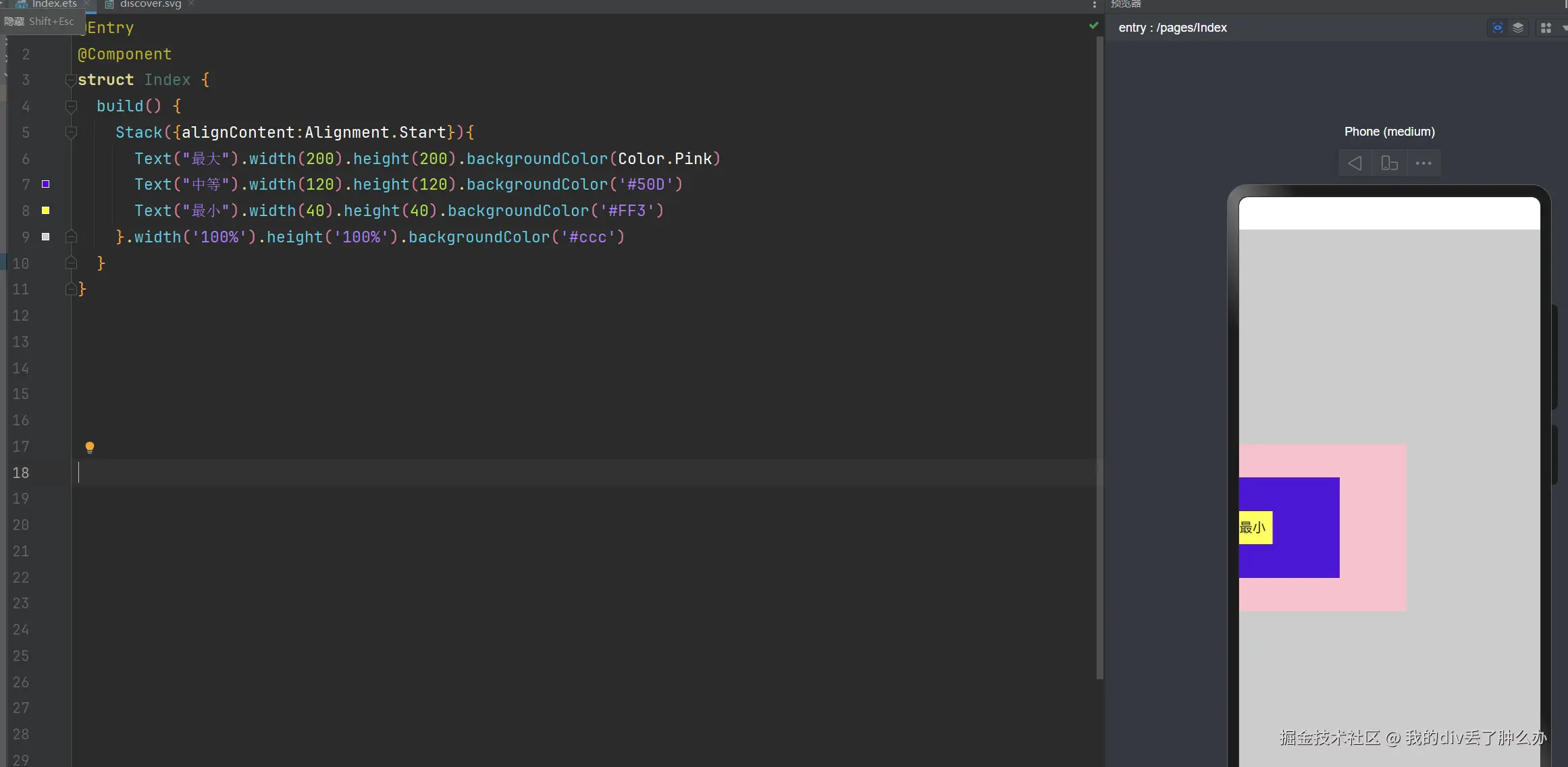Close the discover.svg tab
Image resolution: width=1568 pixels, height=767 pixels.
click(192, 4)
